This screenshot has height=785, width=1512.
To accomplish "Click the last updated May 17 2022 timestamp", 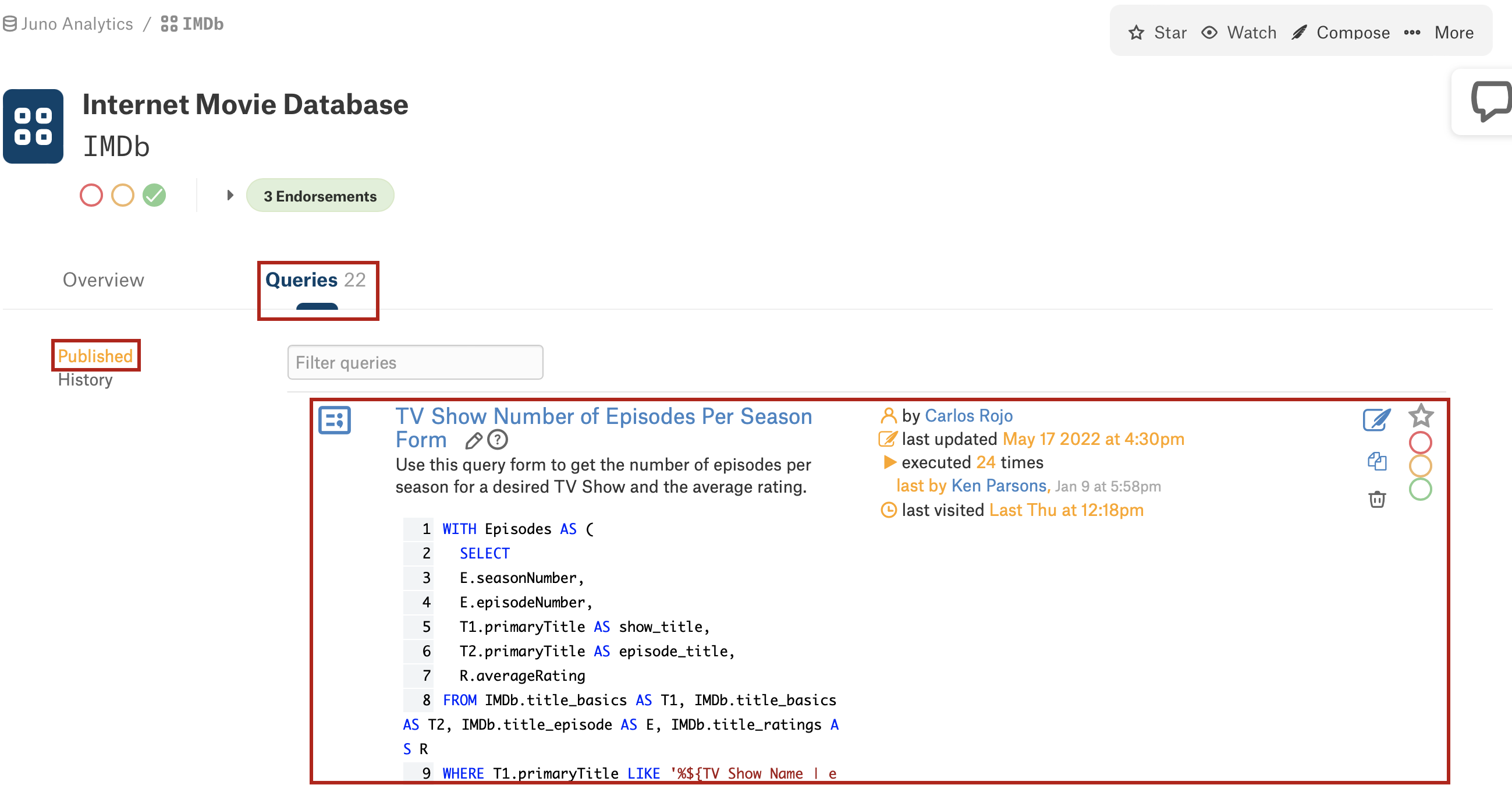I will (1094, 439).
